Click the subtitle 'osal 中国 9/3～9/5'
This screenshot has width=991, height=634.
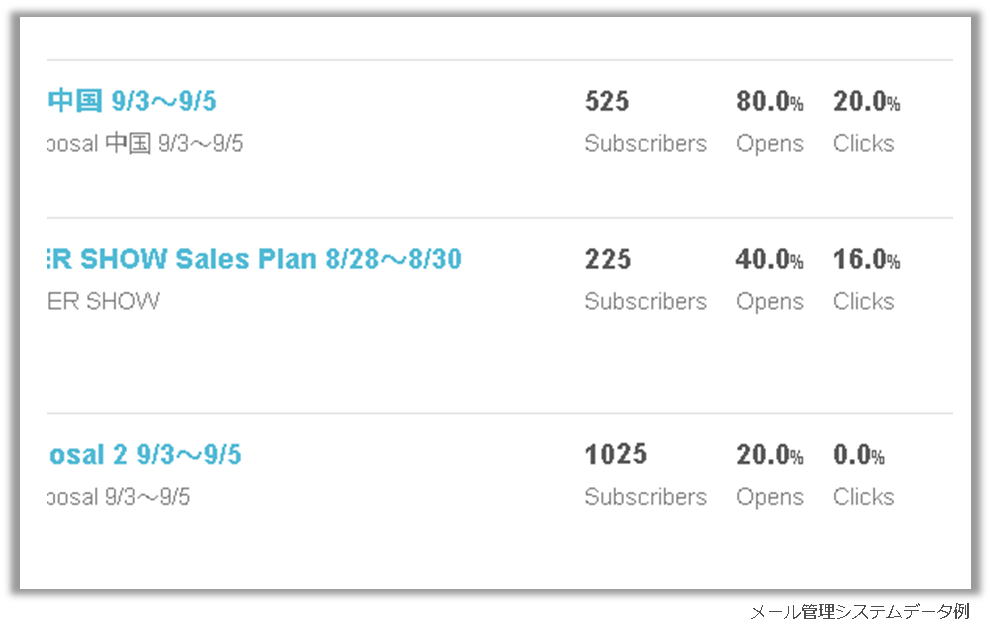click(x=145, y=143)
